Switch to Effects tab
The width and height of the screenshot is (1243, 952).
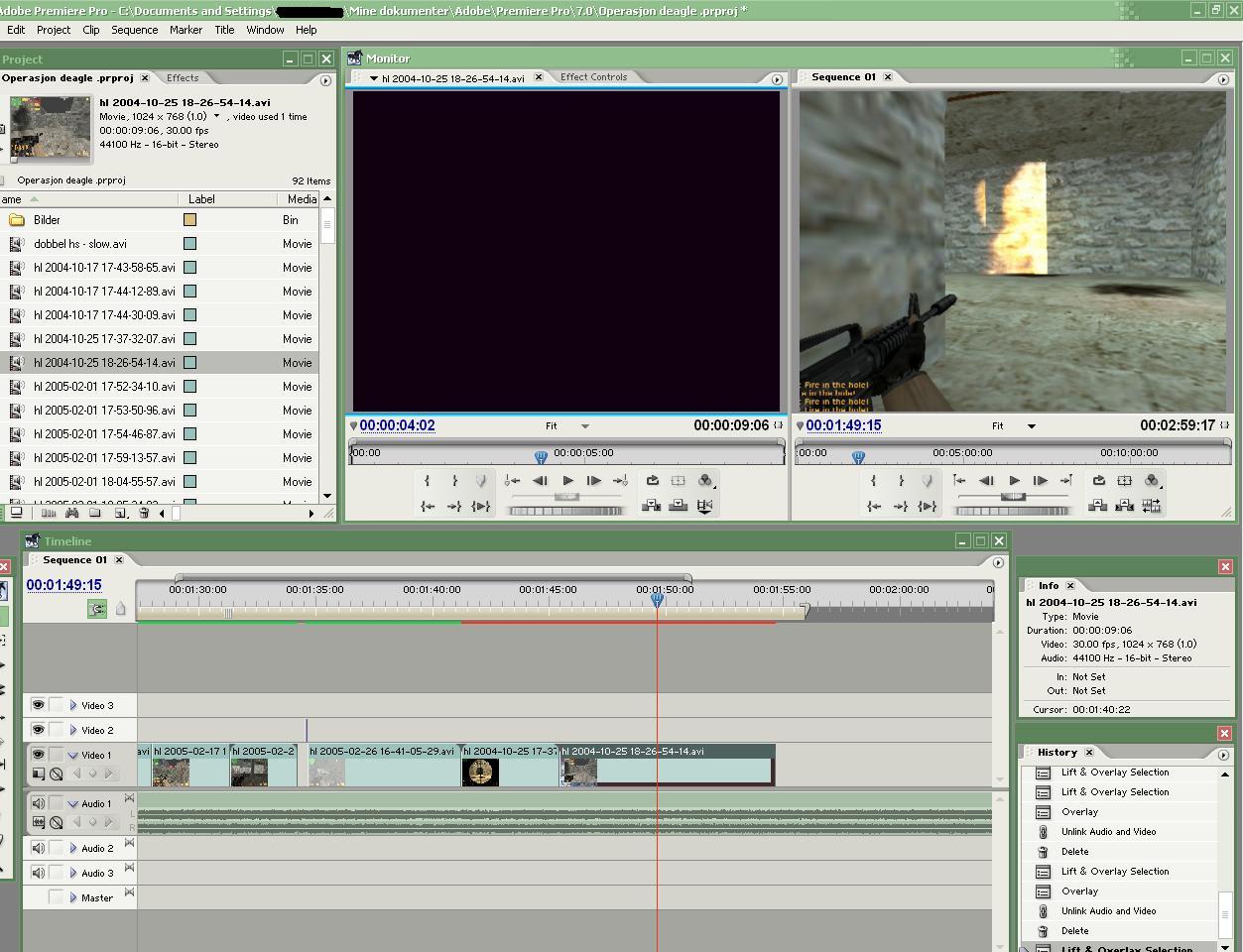tap(183, 77)
